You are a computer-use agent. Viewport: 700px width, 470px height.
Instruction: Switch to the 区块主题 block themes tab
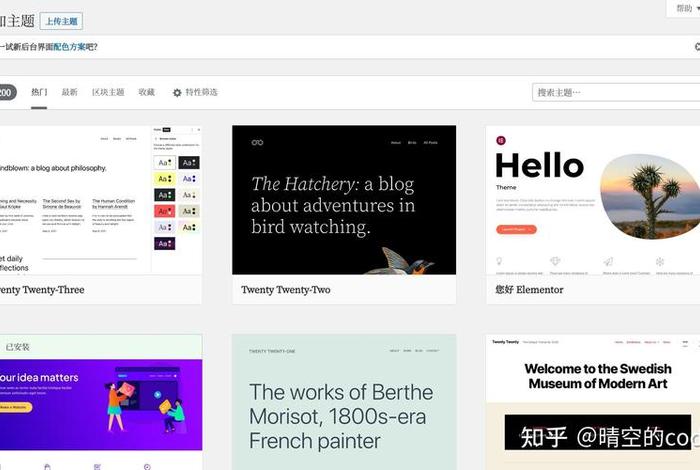[108, 92]
